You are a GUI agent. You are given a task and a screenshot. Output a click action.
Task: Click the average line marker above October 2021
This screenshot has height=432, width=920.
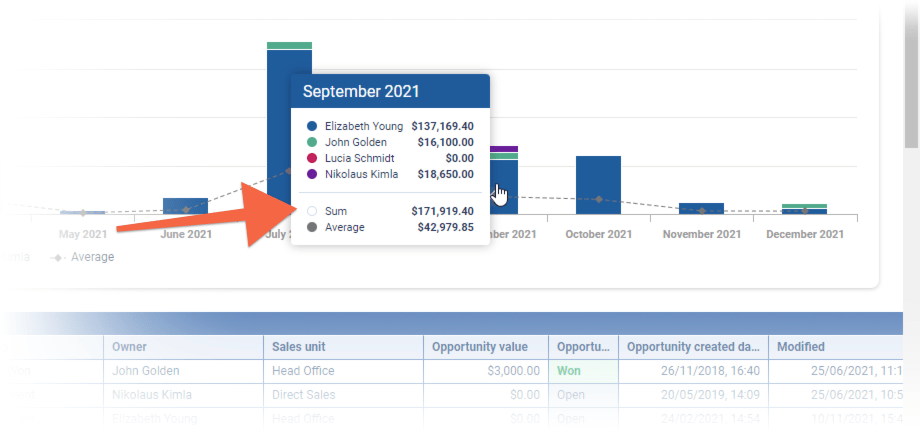pos(598,199)
